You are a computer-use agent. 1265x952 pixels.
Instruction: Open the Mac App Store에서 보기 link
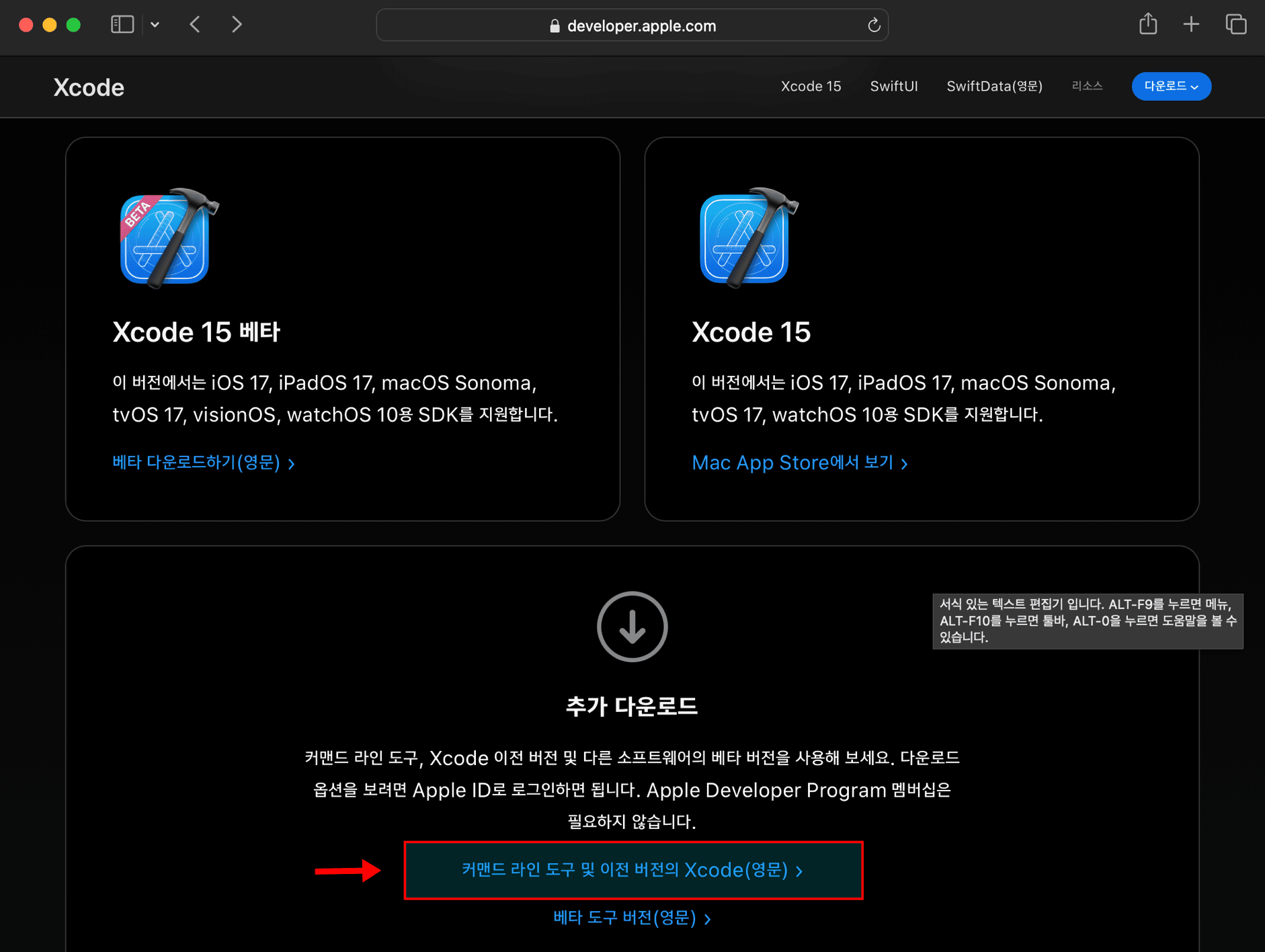[x=800, y=463]
